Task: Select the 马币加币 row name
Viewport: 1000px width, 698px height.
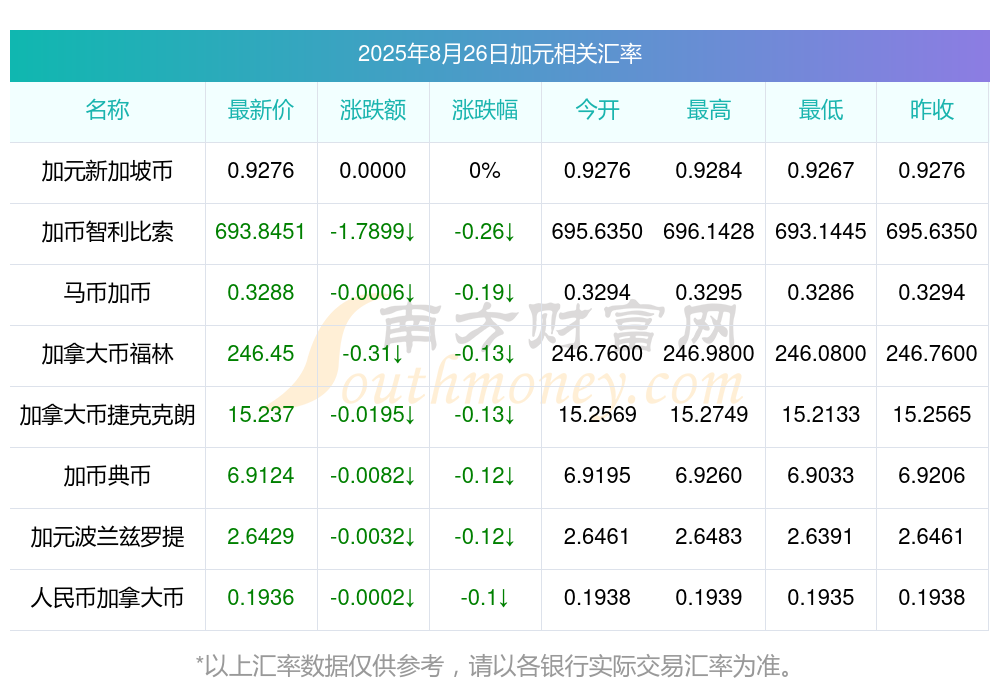Action: coord(107,293)
